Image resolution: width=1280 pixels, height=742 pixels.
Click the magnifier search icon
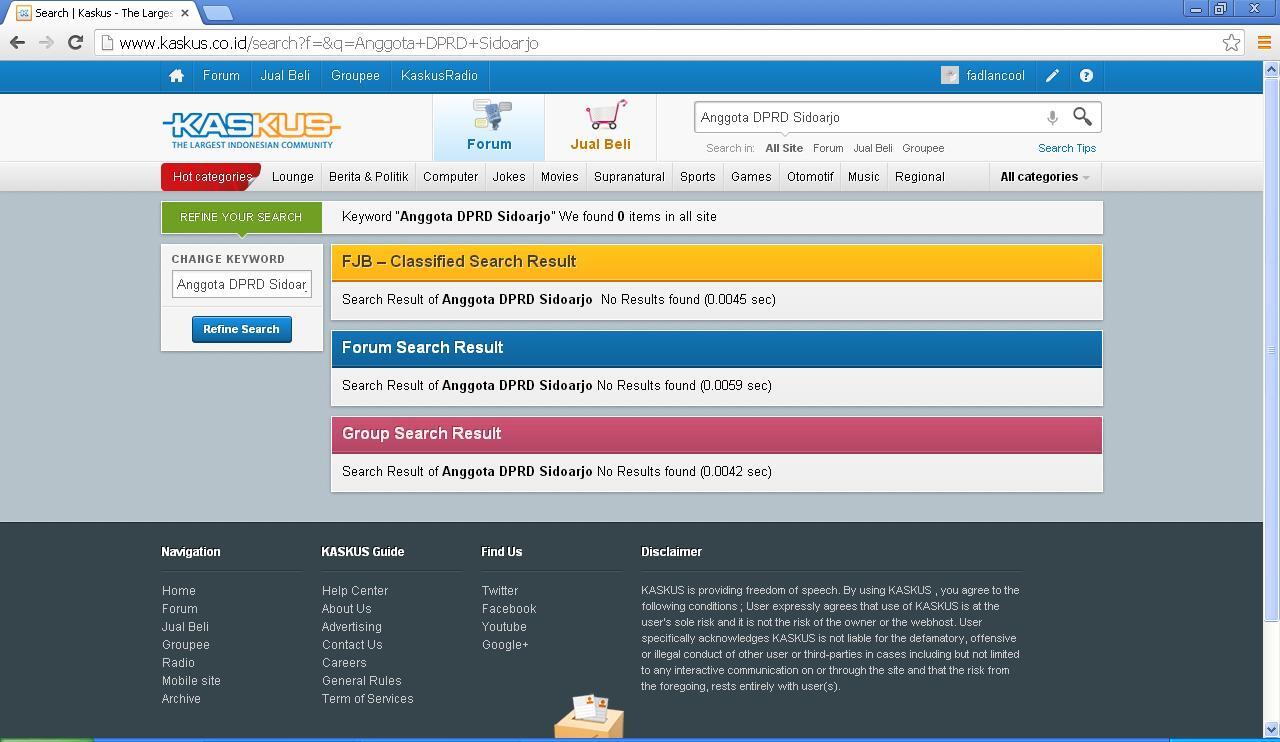click(1082, 117)
